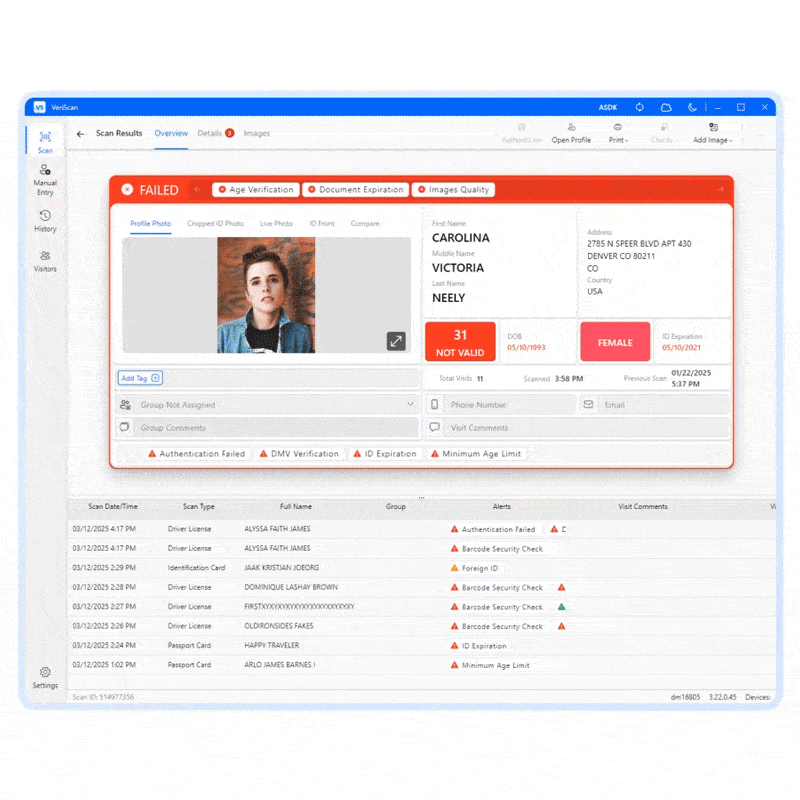Open the Scan section in sidebar

click(45, 141)
